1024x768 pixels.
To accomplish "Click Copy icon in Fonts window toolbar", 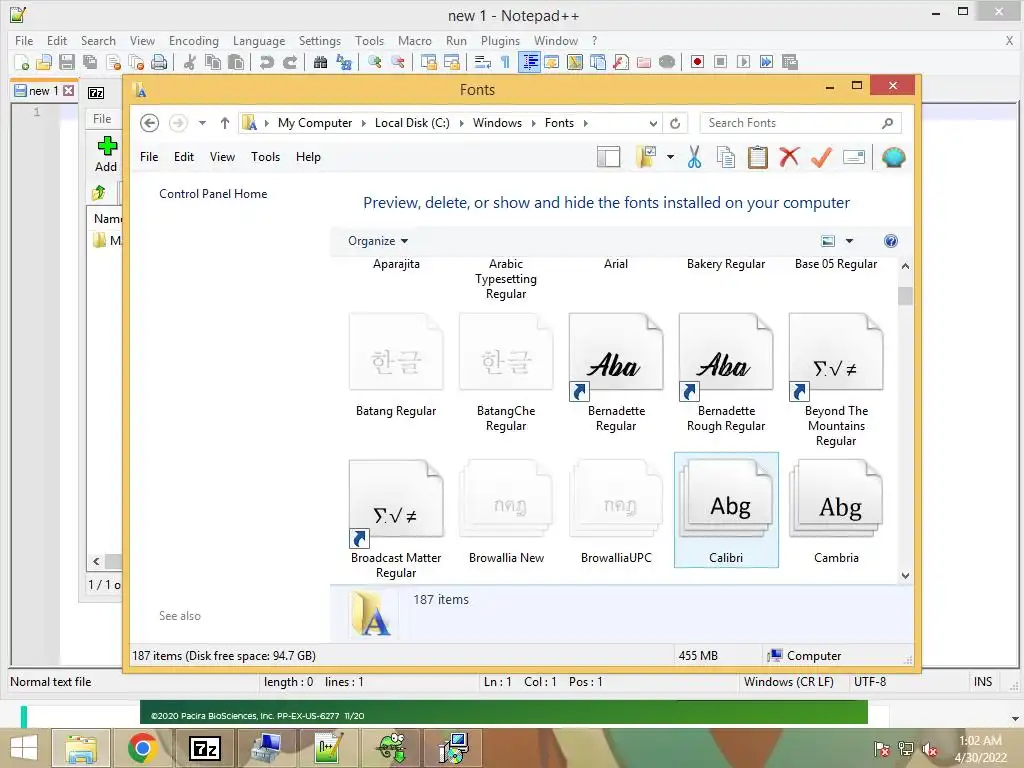I will 726,157.
